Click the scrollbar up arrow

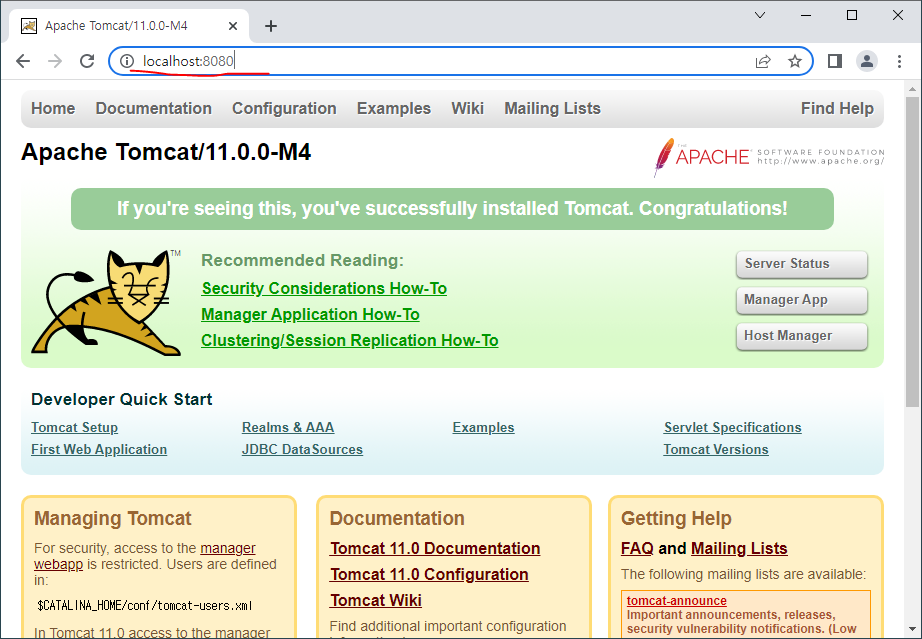point(913,89)
